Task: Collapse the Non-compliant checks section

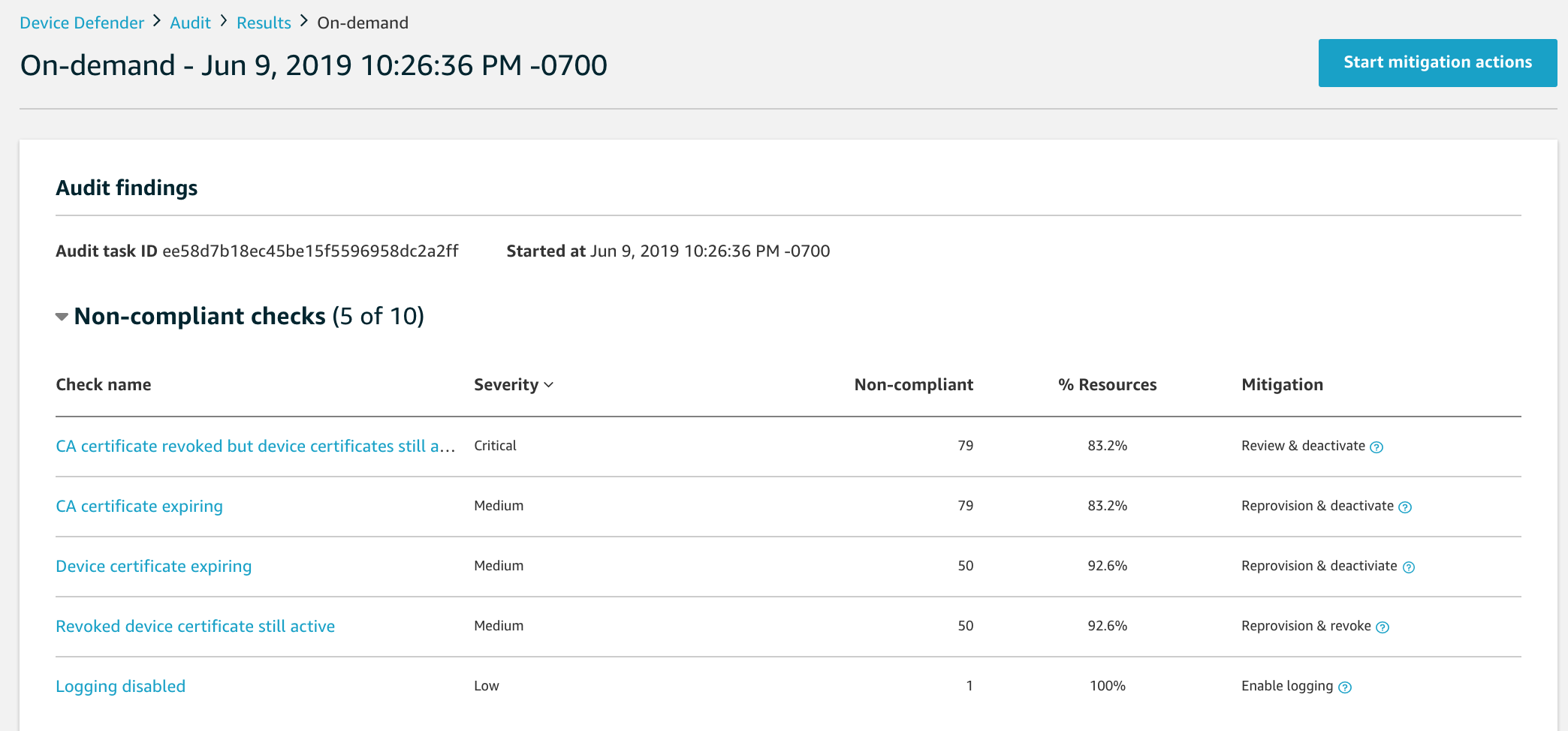Action: [62, 317]
